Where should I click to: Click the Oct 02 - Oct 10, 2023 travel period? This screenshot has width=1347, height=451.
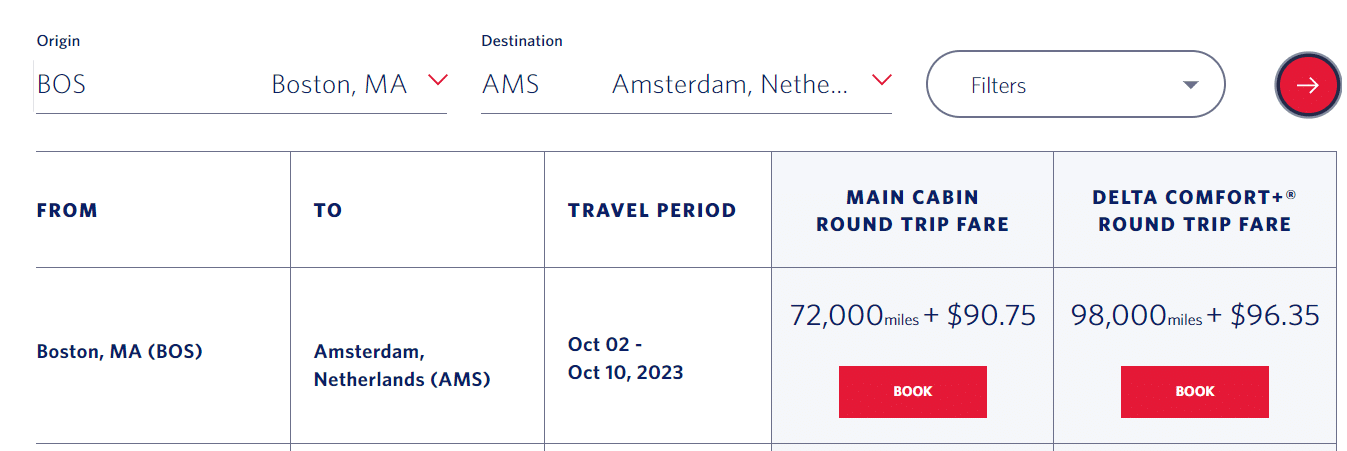[626, 358]
